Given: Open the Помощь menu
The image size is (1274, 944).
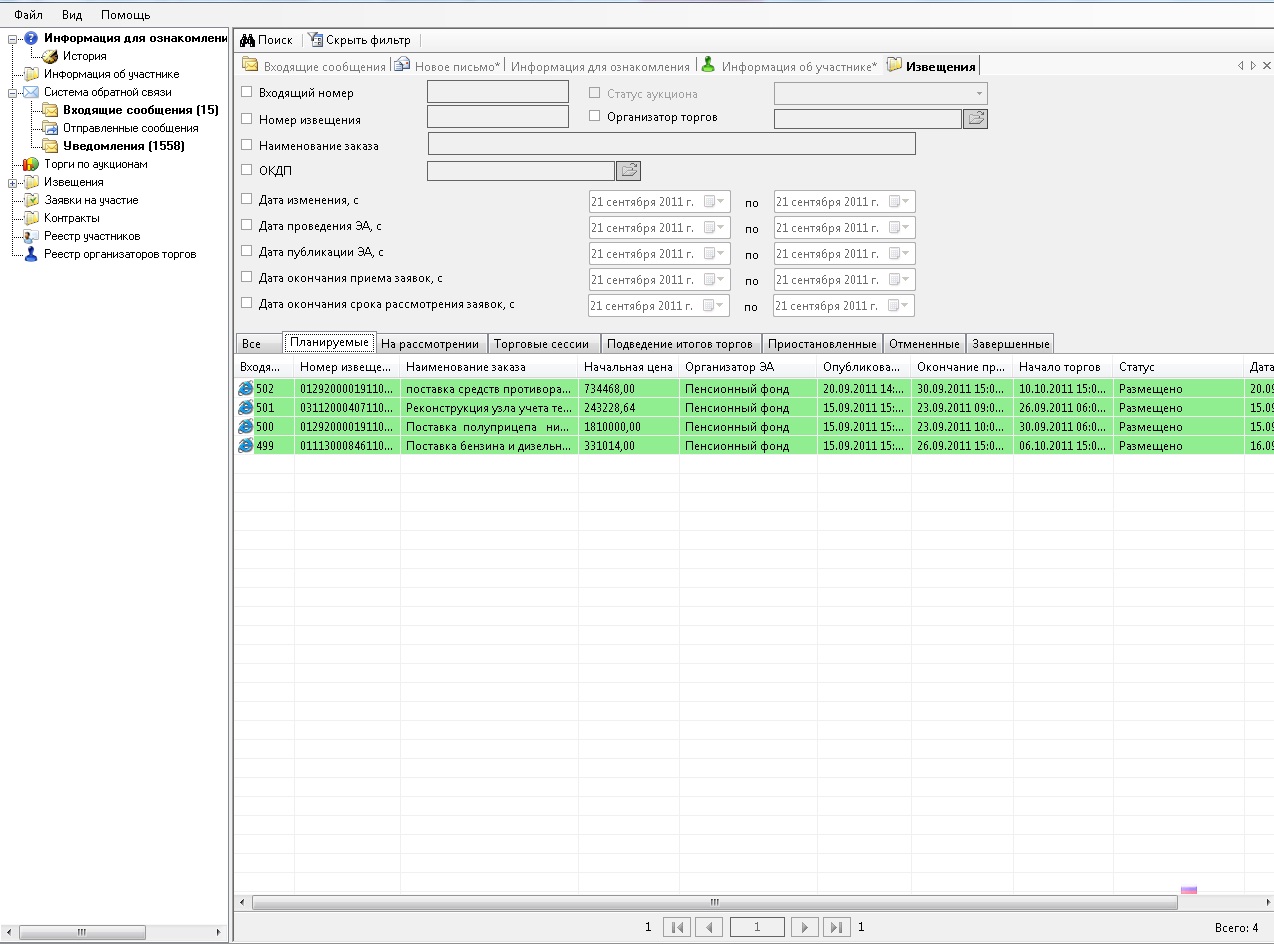Looking at the screenshot, I should (x=125, y=15).
